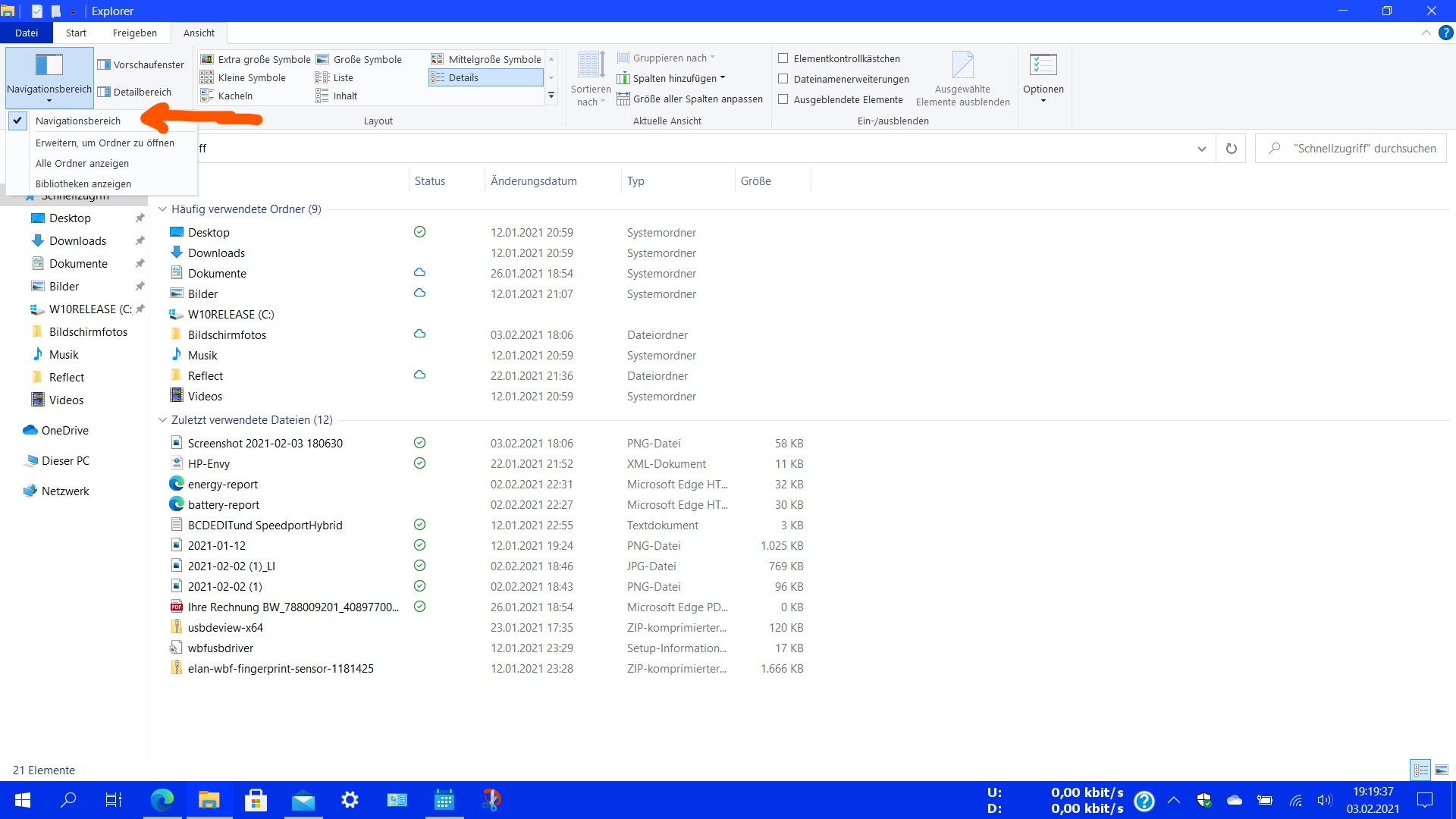
Task: Select Alle Ordner anzeigen menu entry
Action: pyautogui.click(x=82, y=163)
